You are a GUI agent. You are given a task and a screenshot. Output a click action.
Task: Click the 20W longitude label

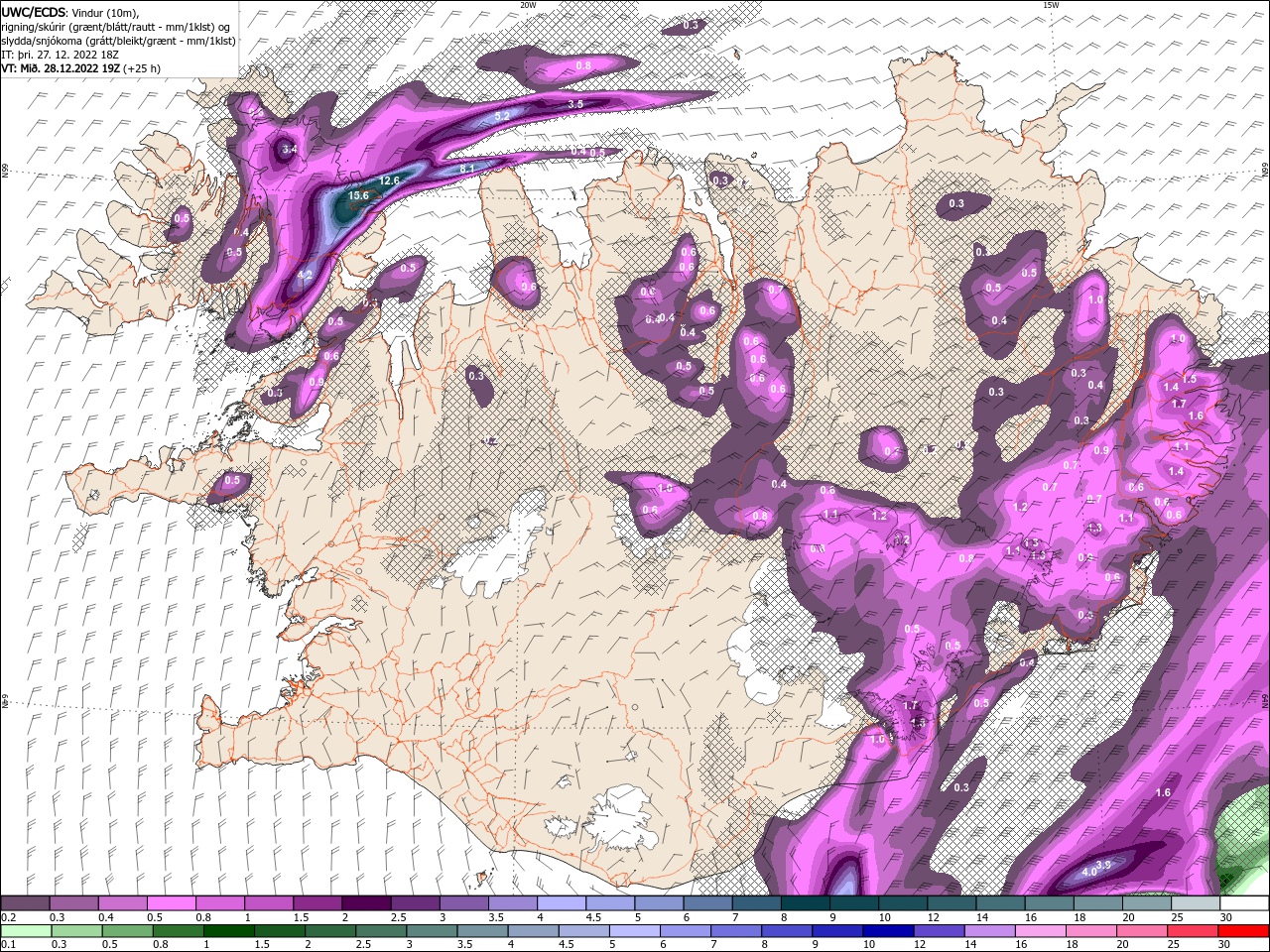click(x=528, y=5)
